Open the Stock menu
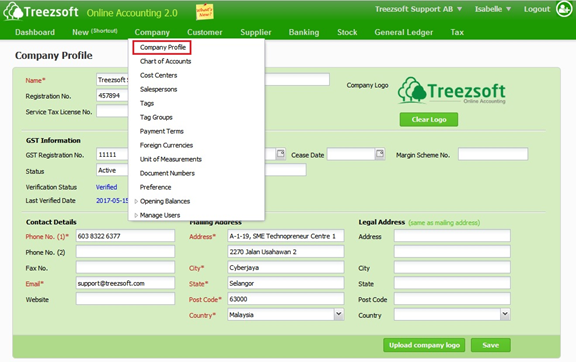 (x=347, y=32)
